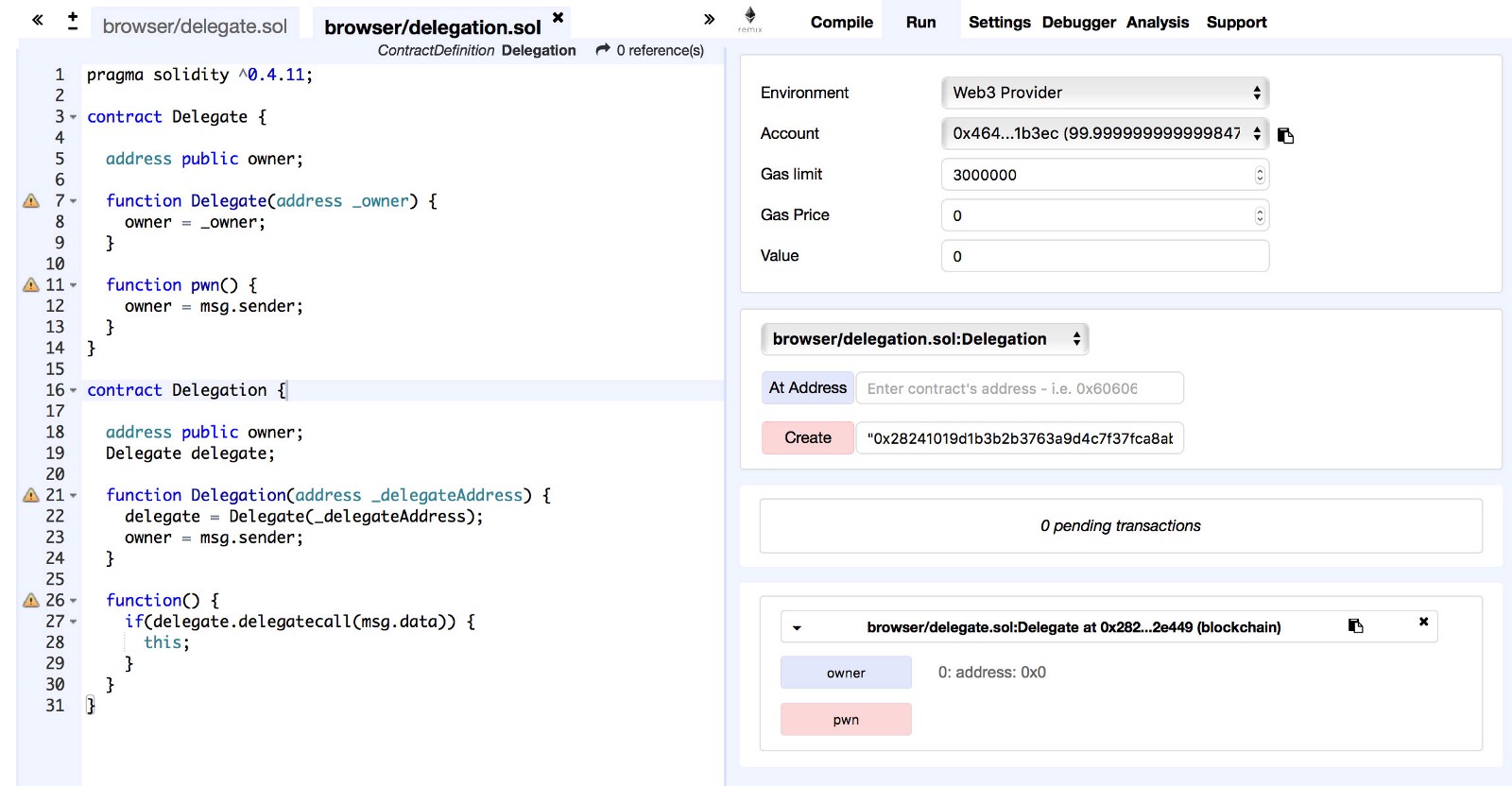Remove the deployed Delegate instance with X
The image size is (1512, 786).
click(1423, 623)
